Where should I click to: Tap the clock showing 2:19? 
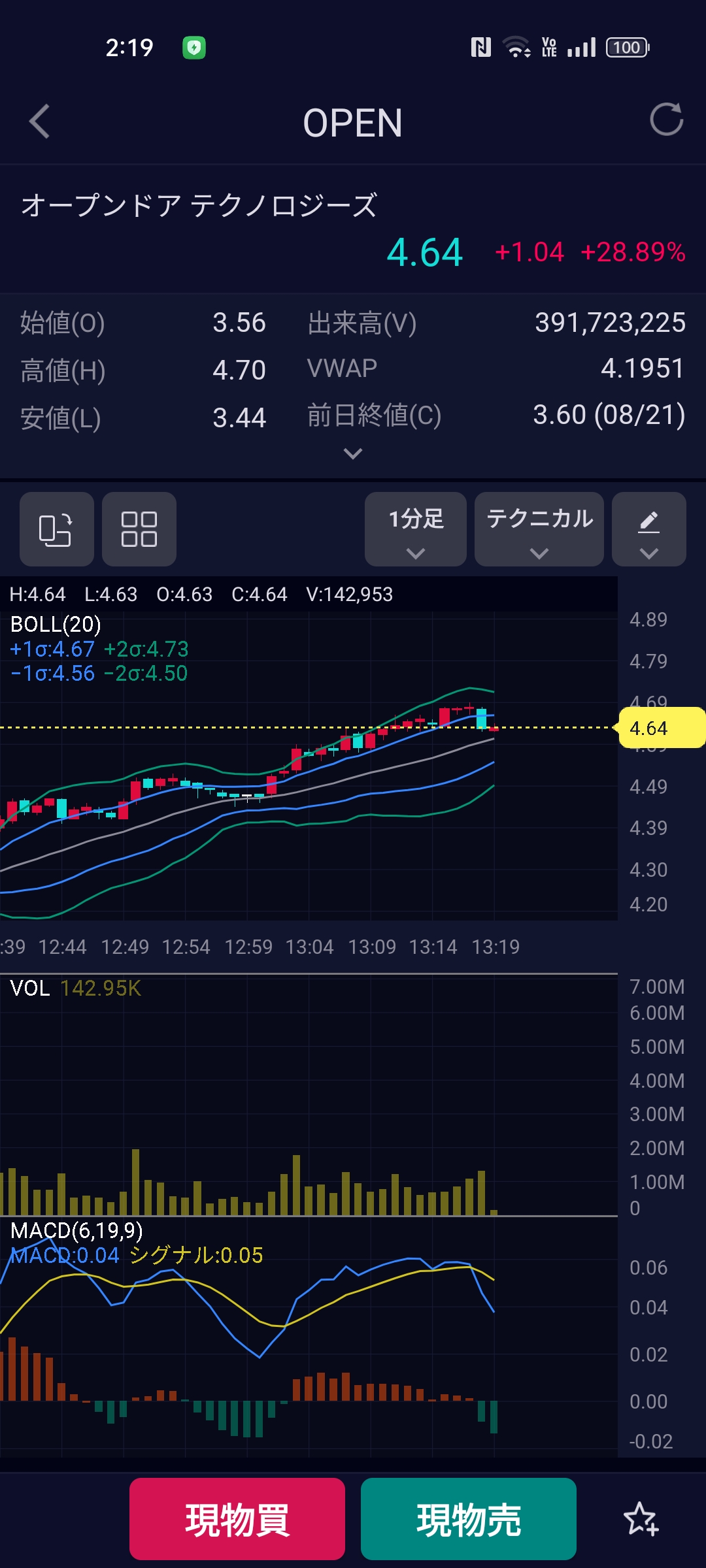[x=129, y=48]
